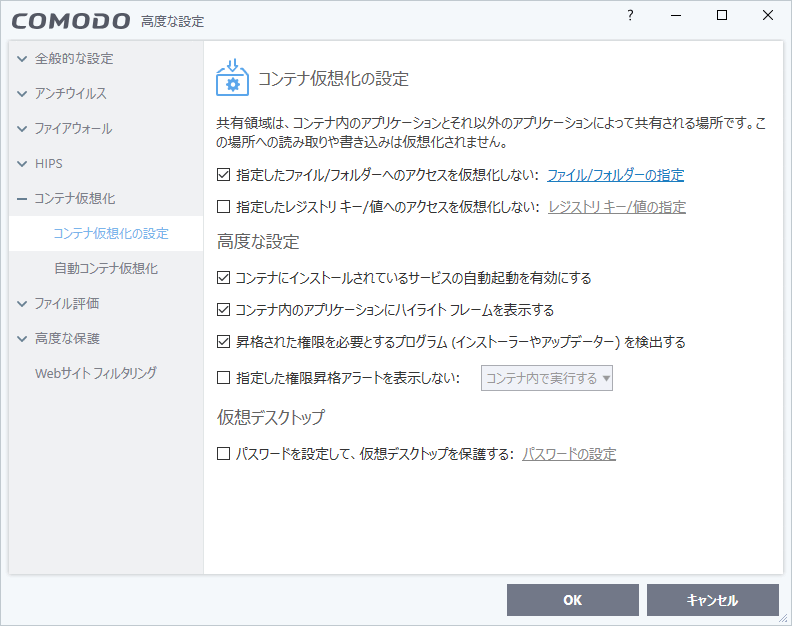Select コンテナ仮想化の設定 in the sidebar
This screenshot has width=792, height=626.
(111, 233)
